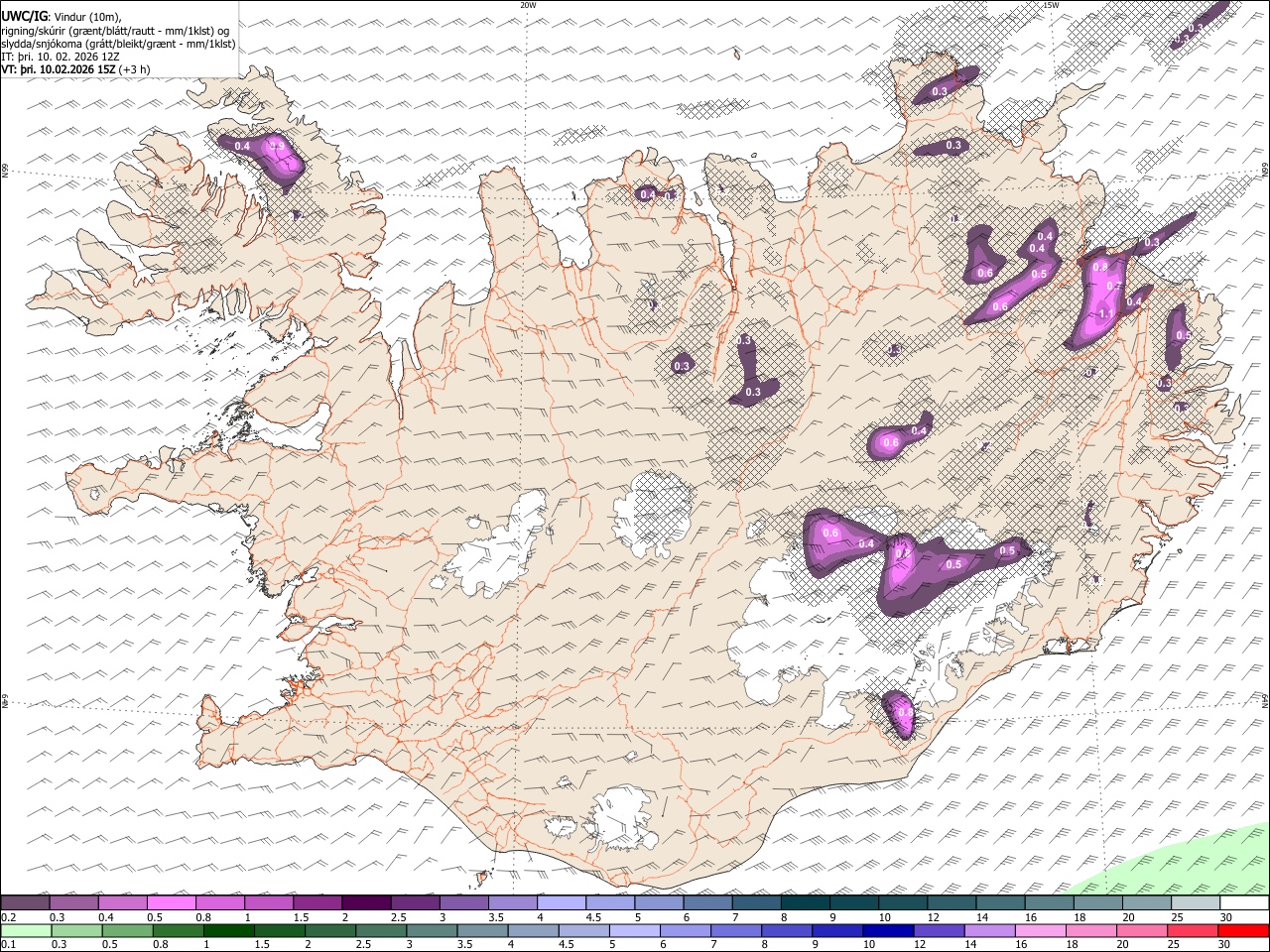Pick deep blue bottom-row swatch between 10 and 12
This screenshot has height=952, width=1270.
pyautogui.click(x=887, y=930)
